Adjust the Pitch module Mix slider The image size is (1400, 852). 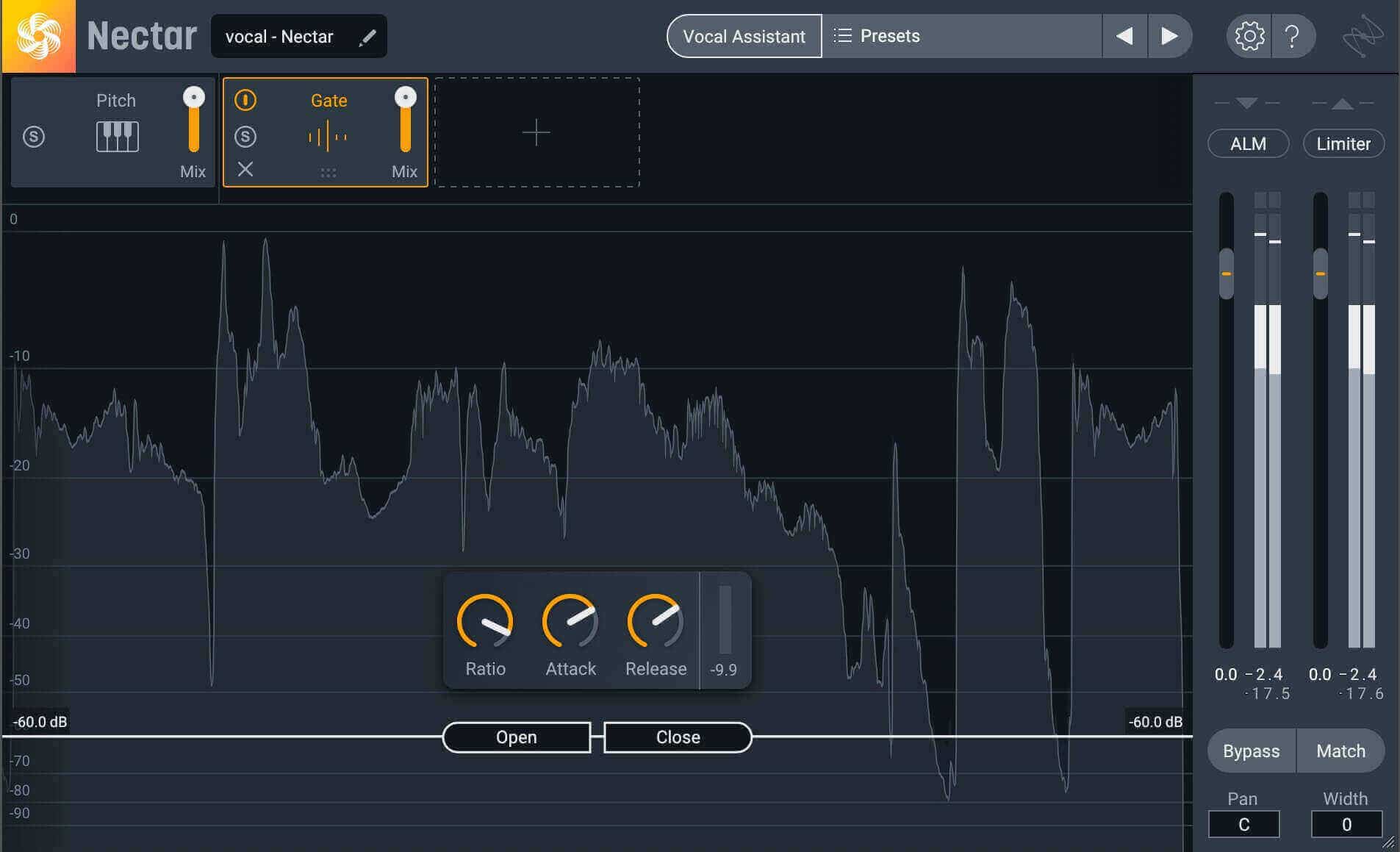[x=193, y=120]
